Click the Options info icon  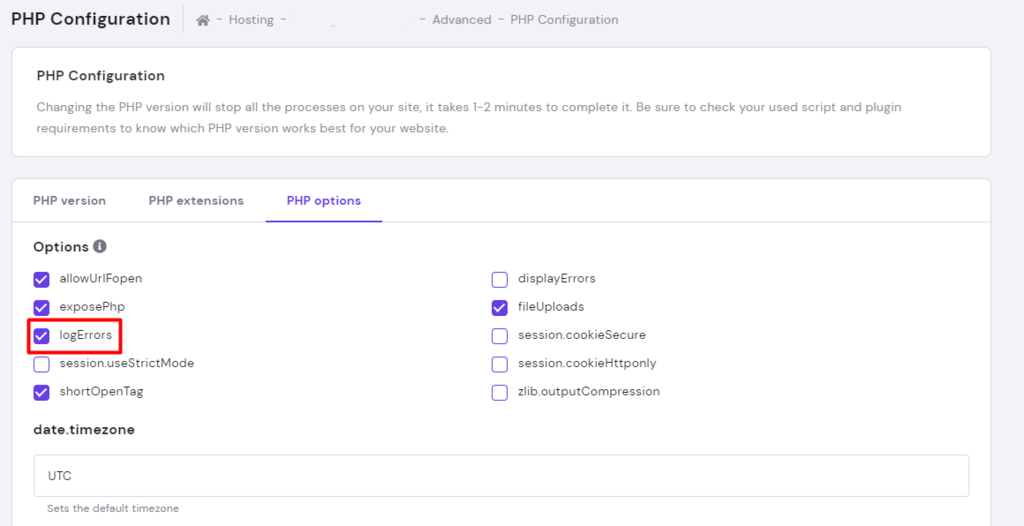[x=100, y=247]
